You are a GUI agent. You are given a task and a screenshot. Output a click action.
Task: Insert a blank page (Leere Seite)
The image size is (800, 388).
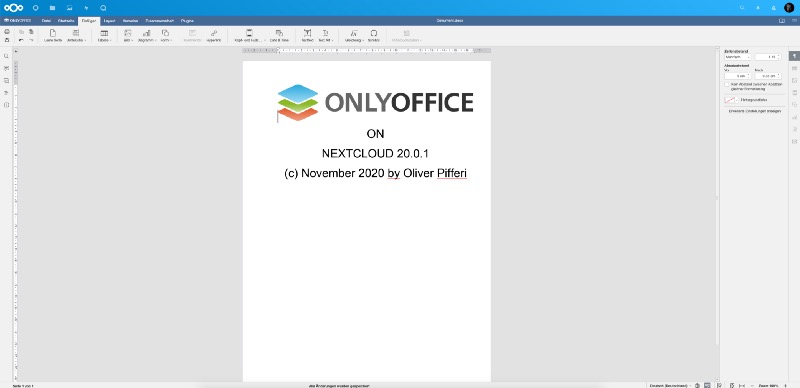[x=53, y=35]
